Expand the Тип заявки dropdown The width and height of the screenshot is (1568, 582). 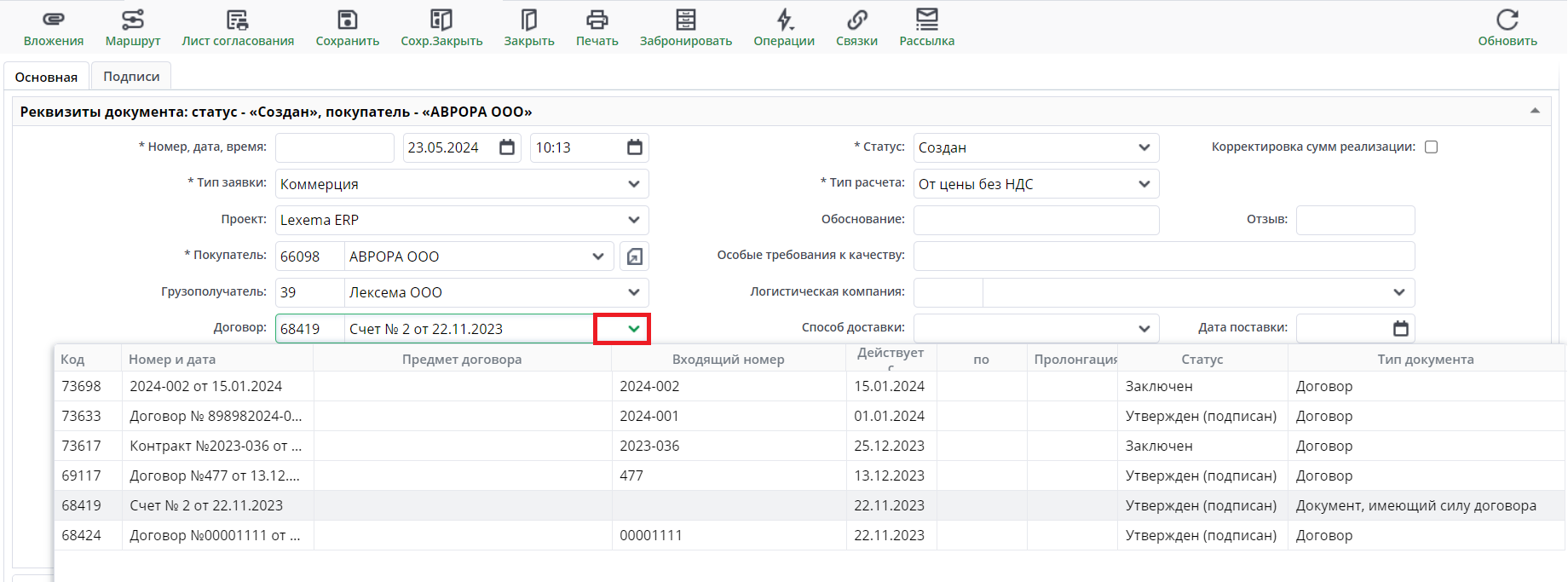point(633,184)
